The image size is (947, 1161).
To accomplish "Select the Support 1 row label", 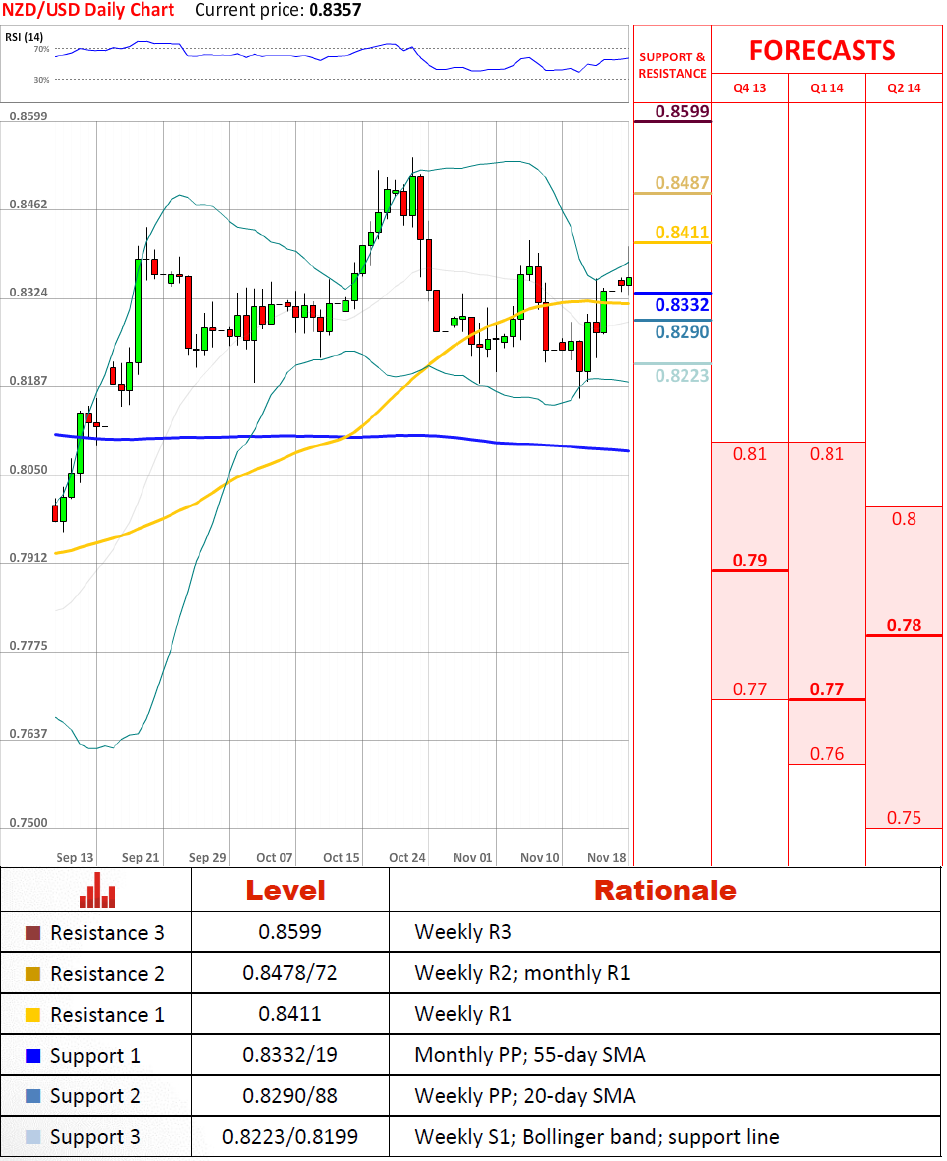I will click(x=96, y=1057).
